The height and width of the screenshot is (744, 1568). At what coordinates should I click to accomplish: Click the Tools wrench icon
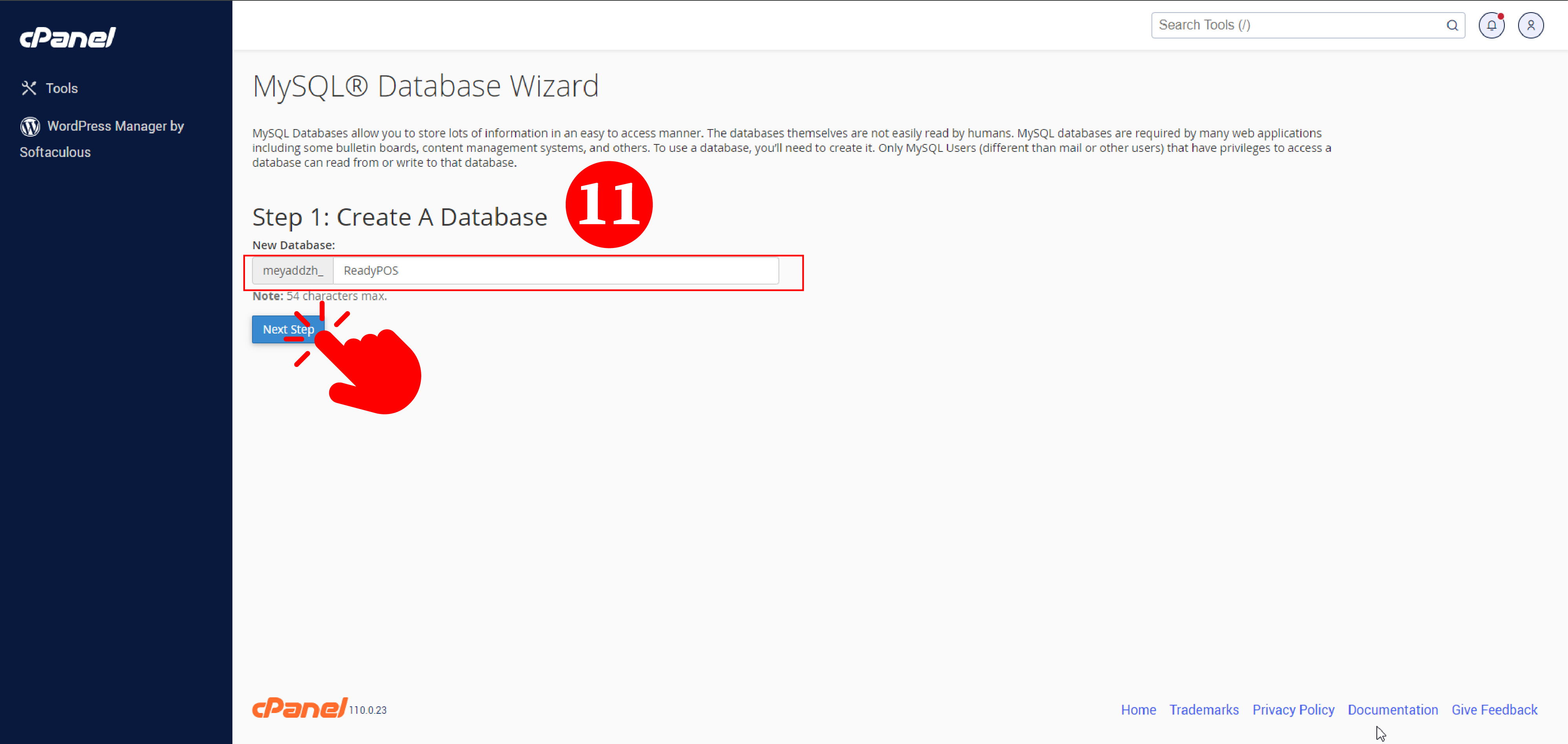click(29, 88)
